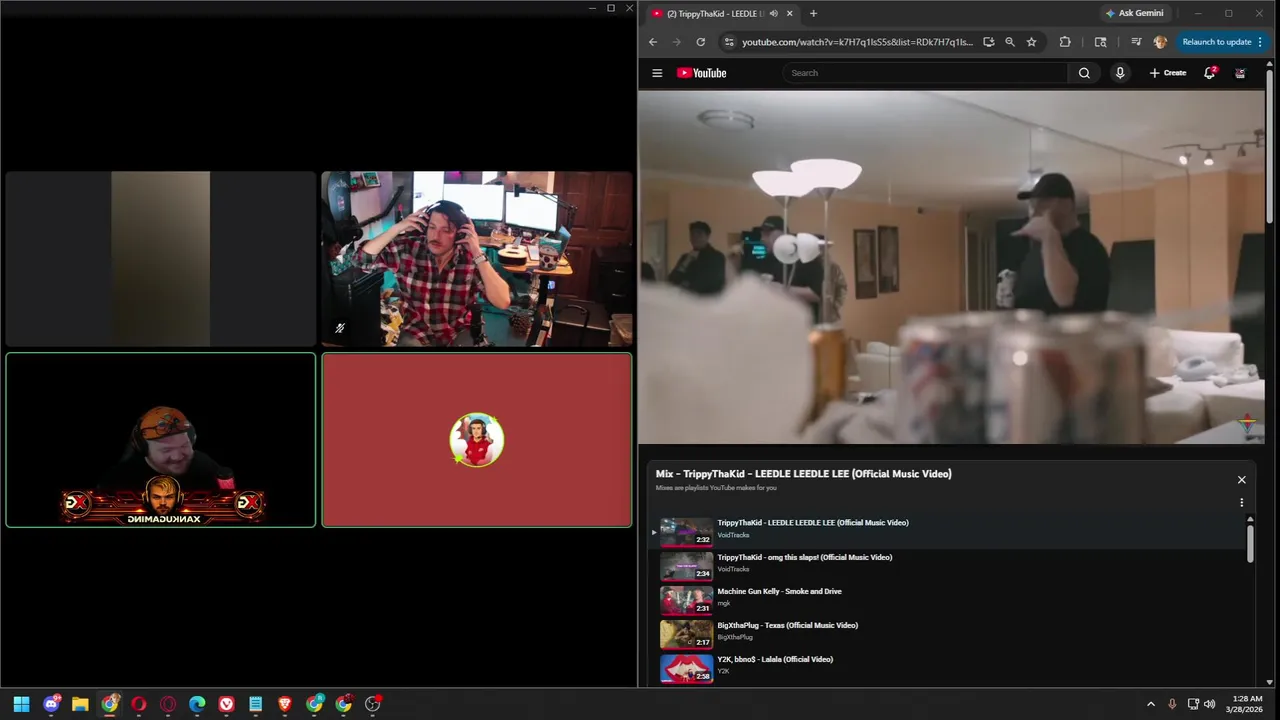Click the Smoke and Drive thumbnail

tap(686, 600)
